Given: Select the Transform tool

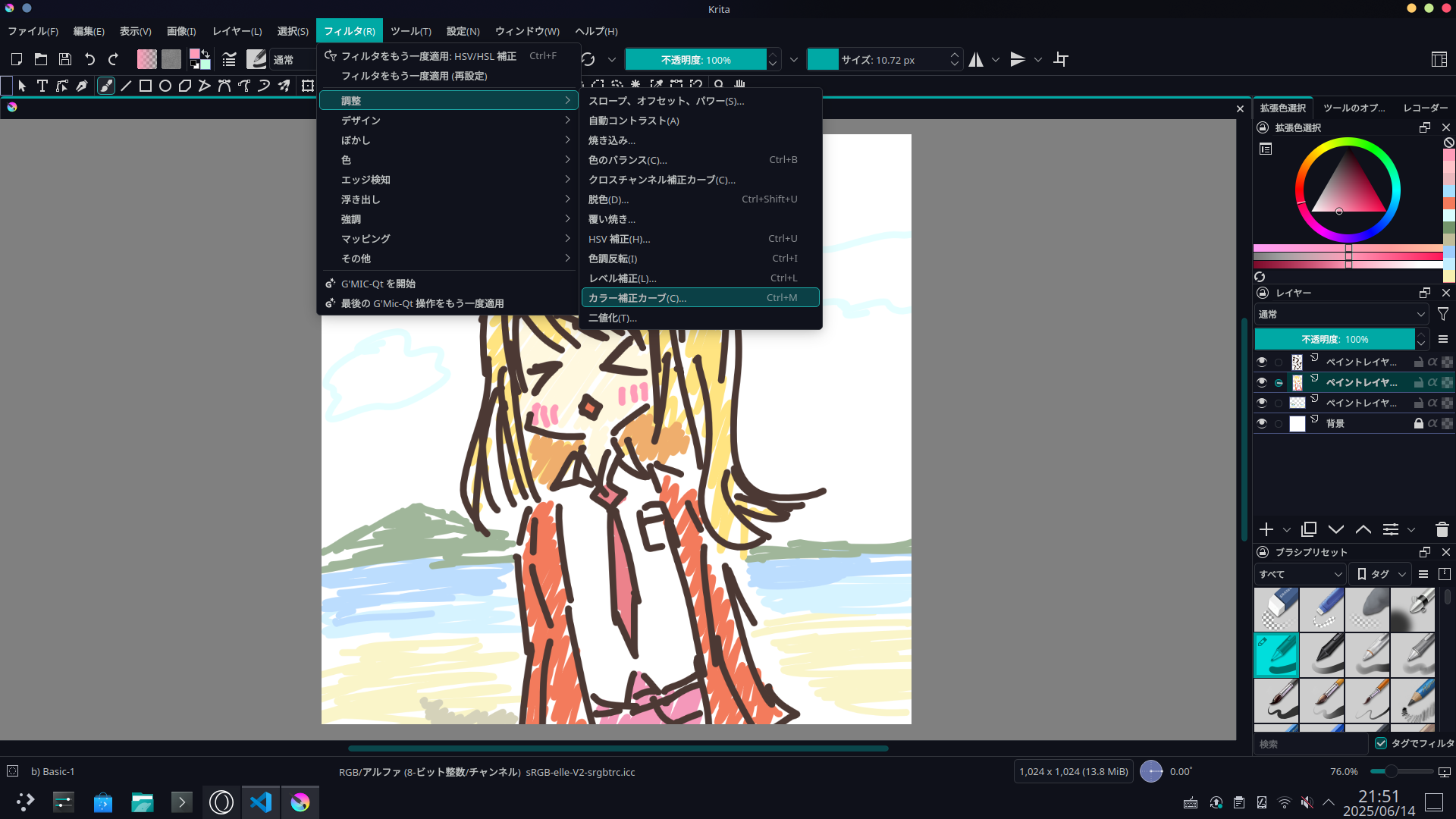Looking at the screenshot, I should click(x=308, y=86).
